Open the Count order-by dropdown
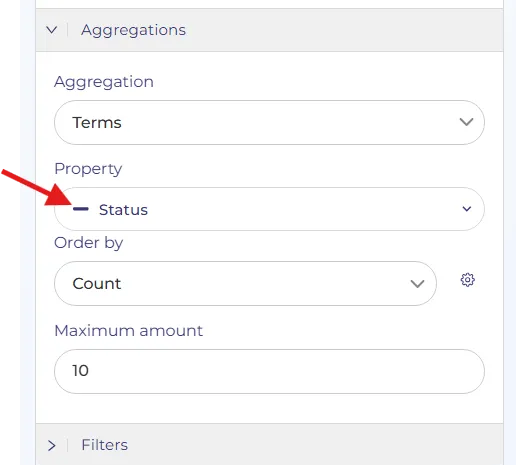Screen dimensions: 516x465 [245, 283]
